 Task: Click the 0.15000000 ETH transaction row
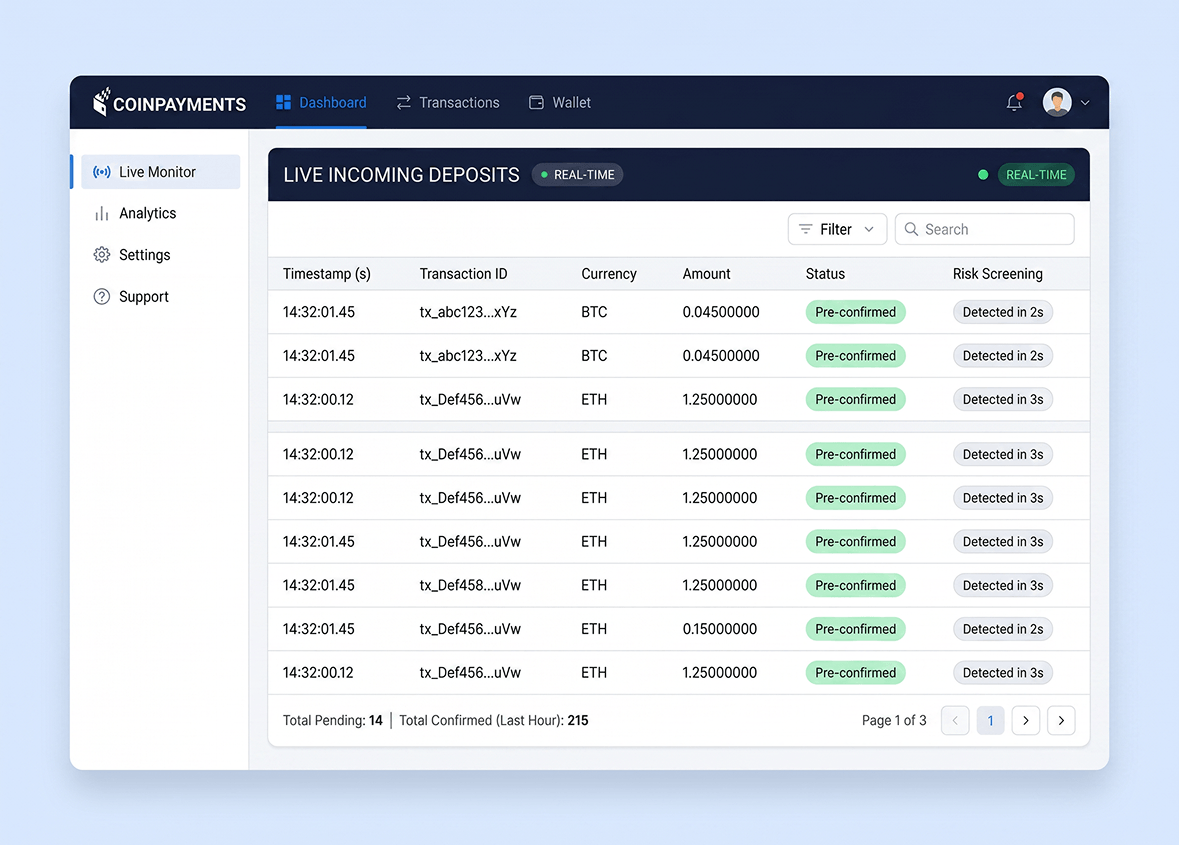[x=678, y=629]
